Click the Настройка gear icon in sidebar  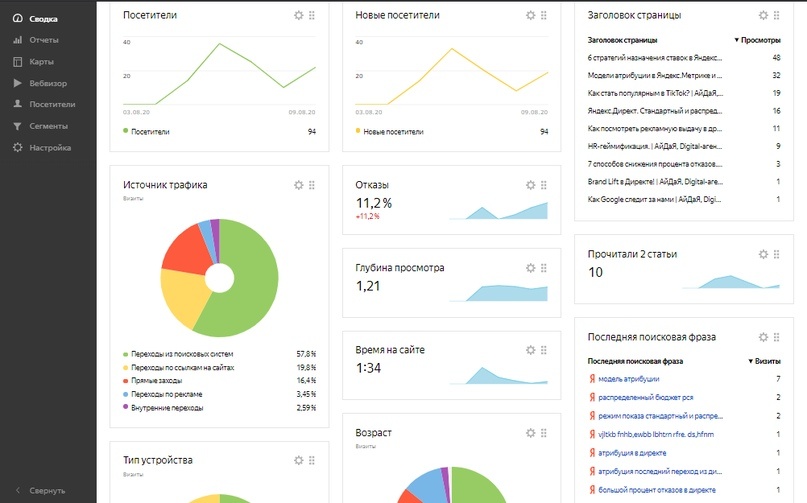(17, 147)
